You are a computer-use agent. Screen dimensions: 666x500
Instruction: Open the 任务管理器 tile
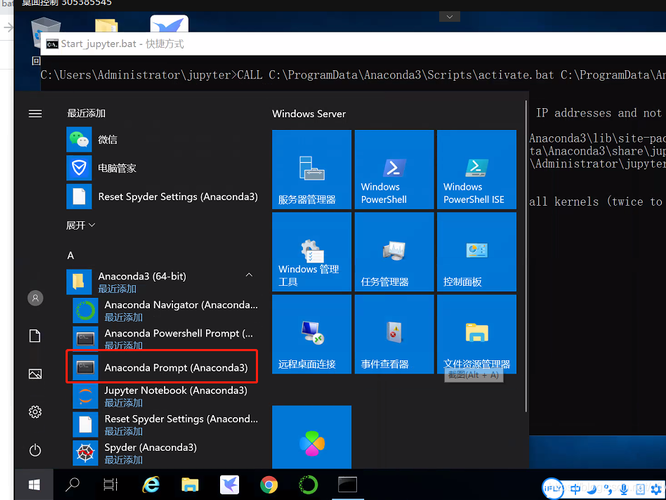coord(394,252)
